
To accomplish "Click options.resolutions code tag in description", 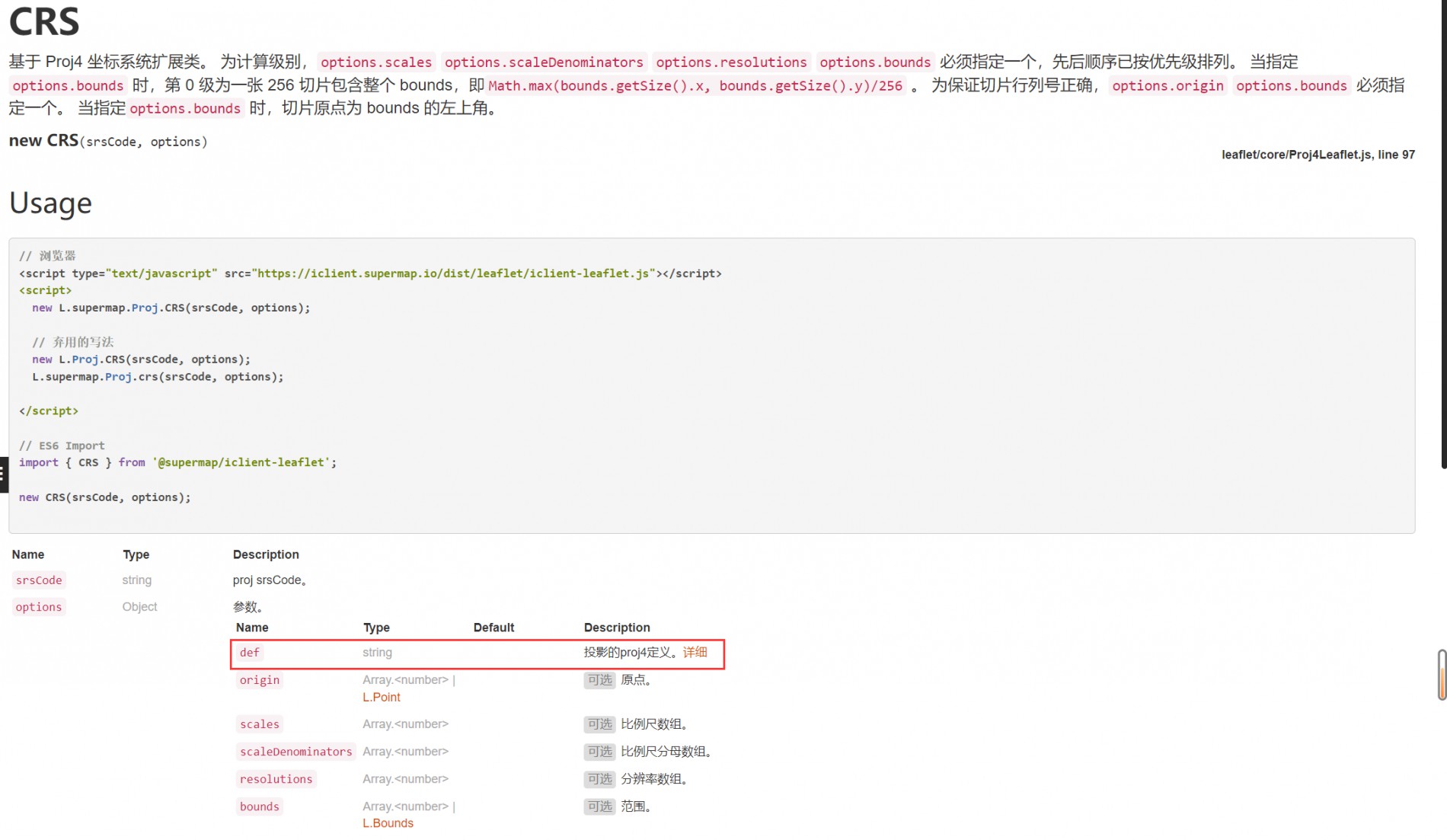I will click(731, 62).
